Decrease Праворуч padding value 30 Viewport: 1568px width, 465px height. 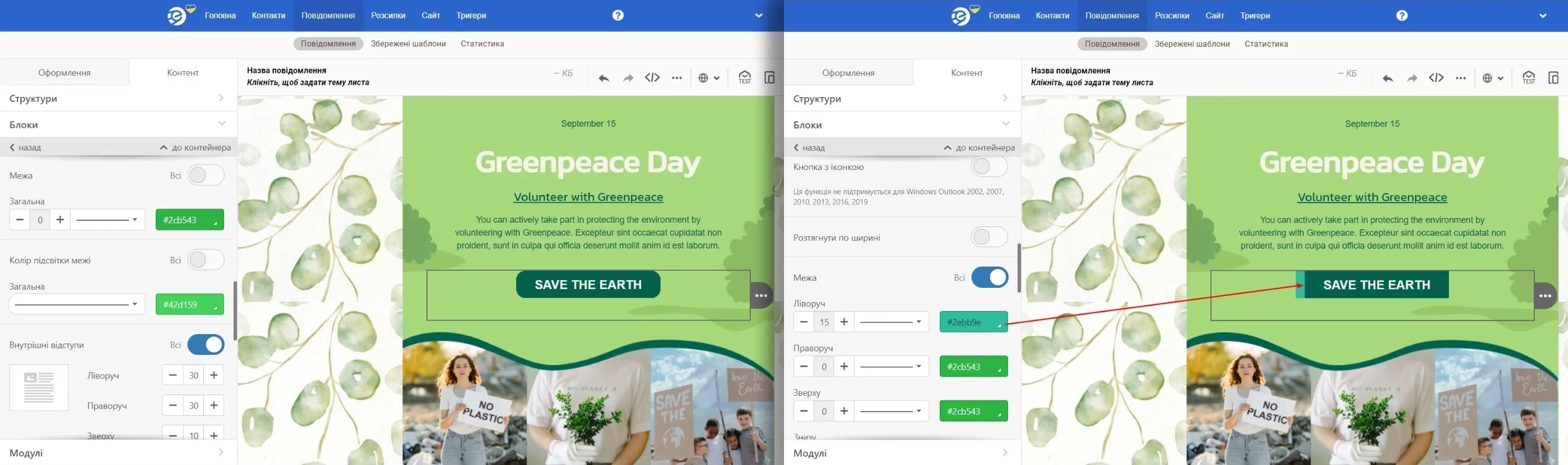click(173, 405)
